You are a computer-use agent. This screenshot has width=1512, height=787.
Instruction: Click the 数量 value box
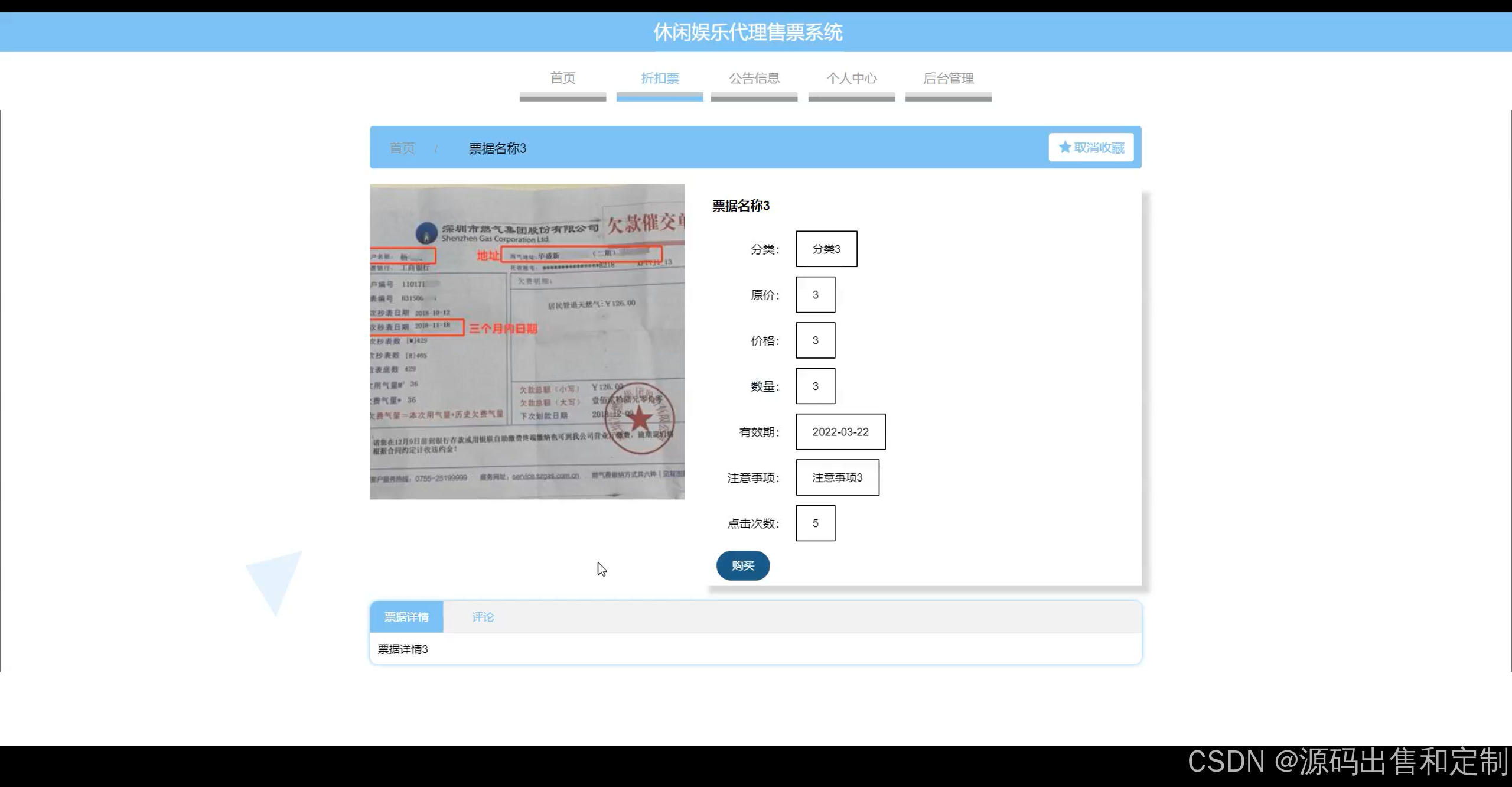point(815,386)
